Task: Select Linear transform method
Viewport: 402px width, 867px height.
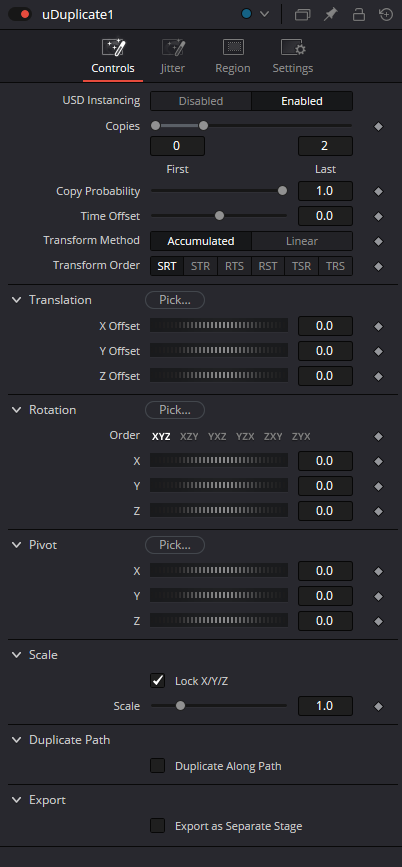Action: point(302,241)
